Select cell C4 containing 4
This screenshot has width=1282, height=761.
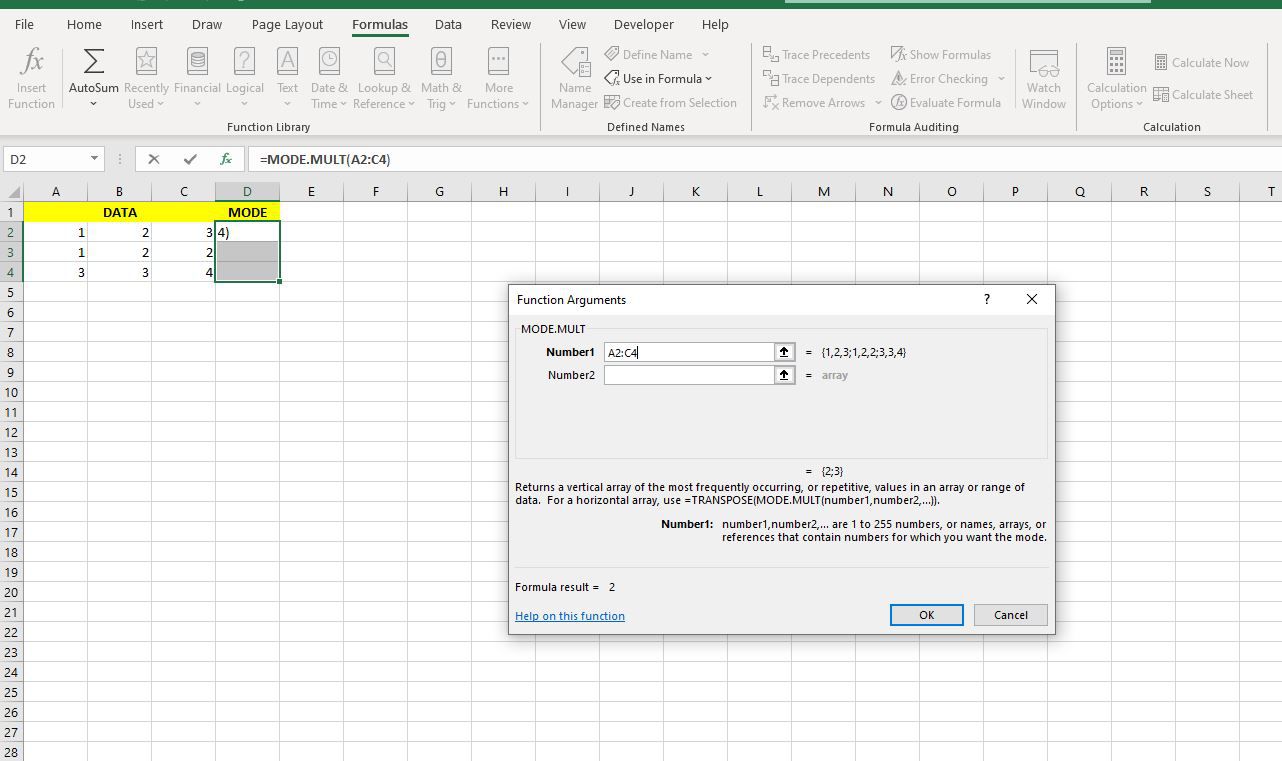(x=183, y=272)
